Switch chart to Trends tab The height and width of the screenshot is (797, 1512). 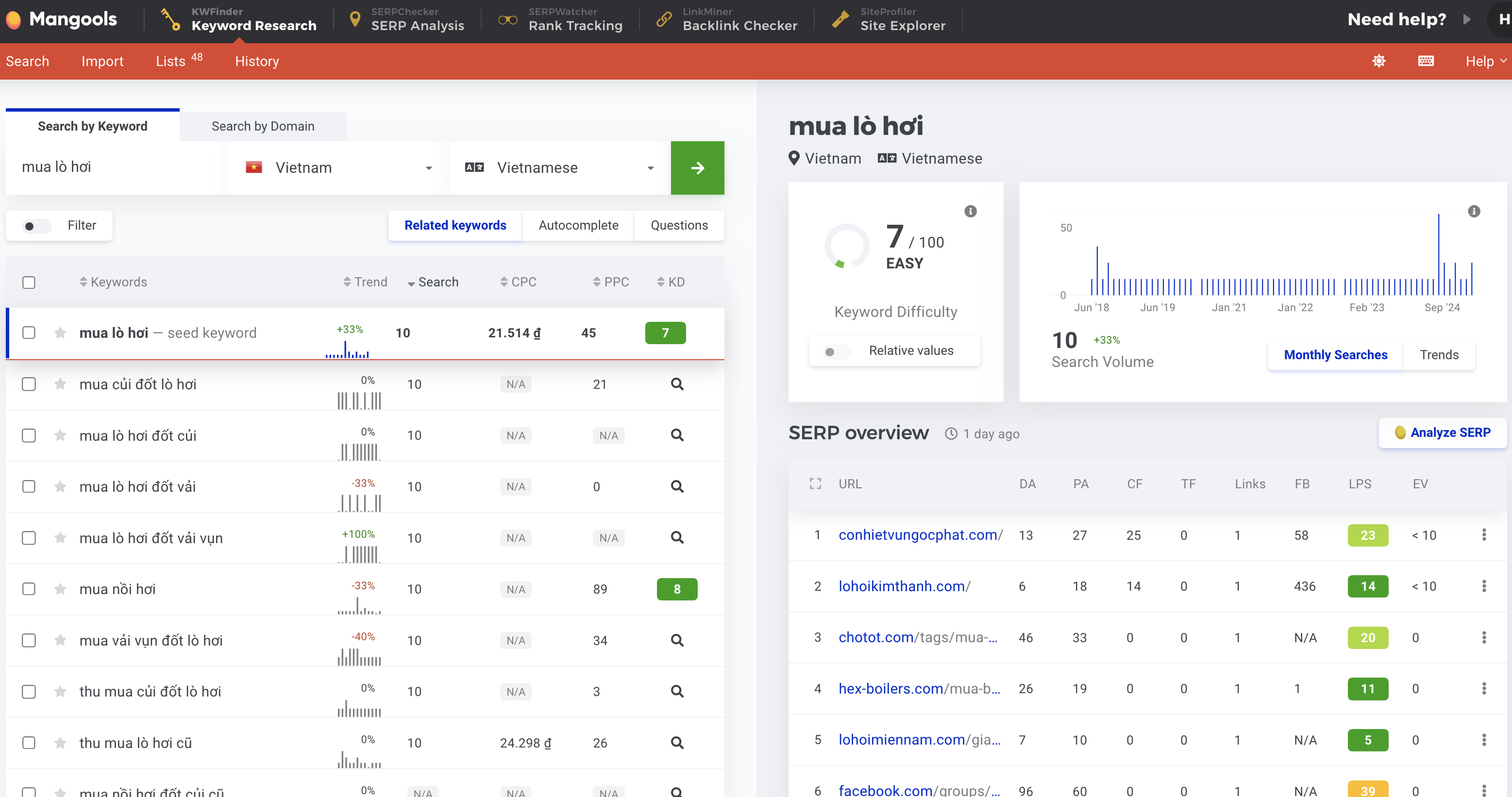[x=1439, y=354]
